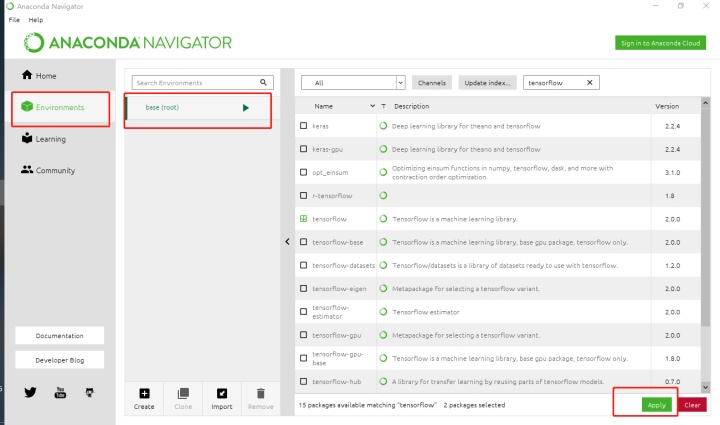Click scrollbar down arrow in package list
720x425 pixels.
click(x=705, y=387)
